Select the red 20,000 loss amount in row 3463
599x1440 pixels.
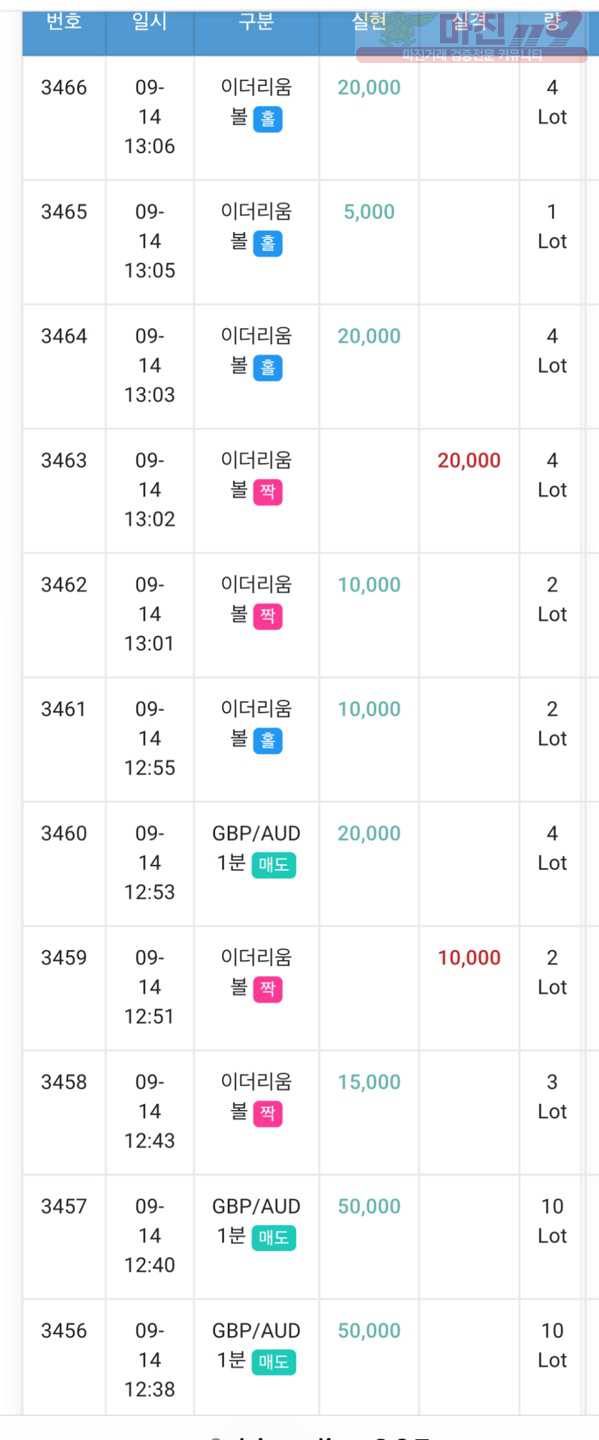point(469,460)
